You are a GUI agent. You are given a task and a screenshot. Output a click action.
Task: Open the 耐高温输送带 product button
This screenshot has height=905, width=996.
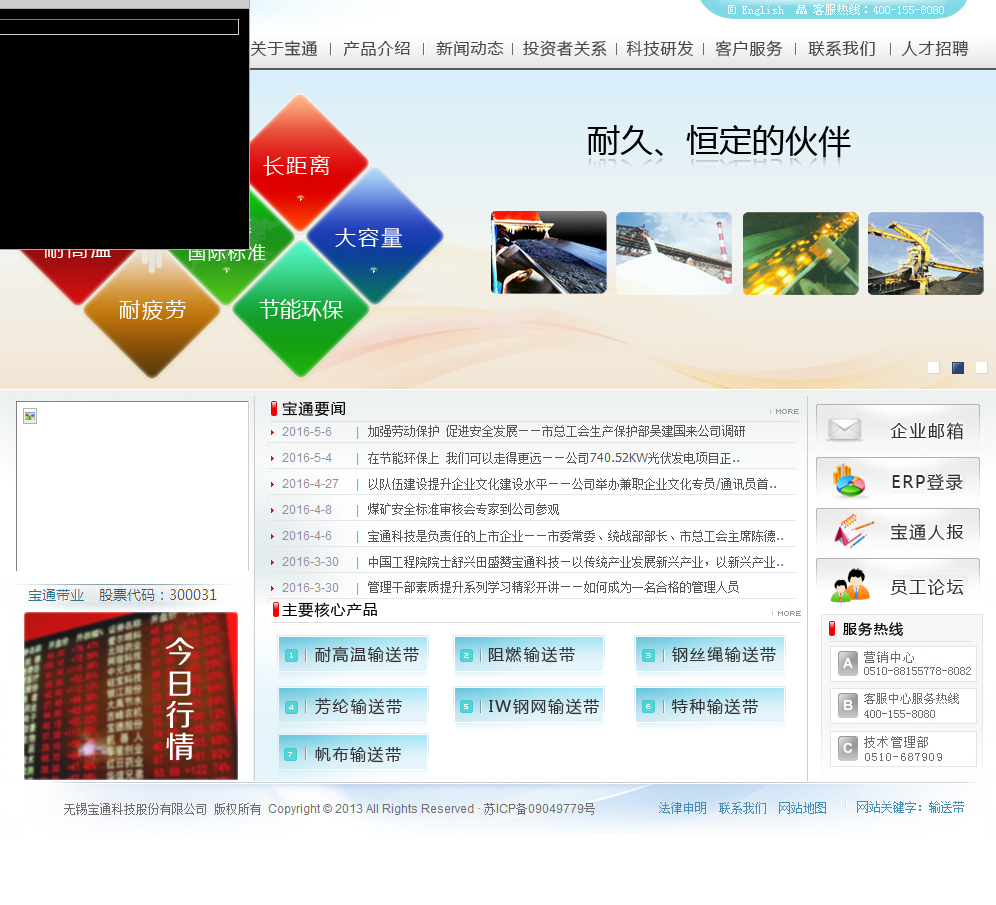(353, 655)
